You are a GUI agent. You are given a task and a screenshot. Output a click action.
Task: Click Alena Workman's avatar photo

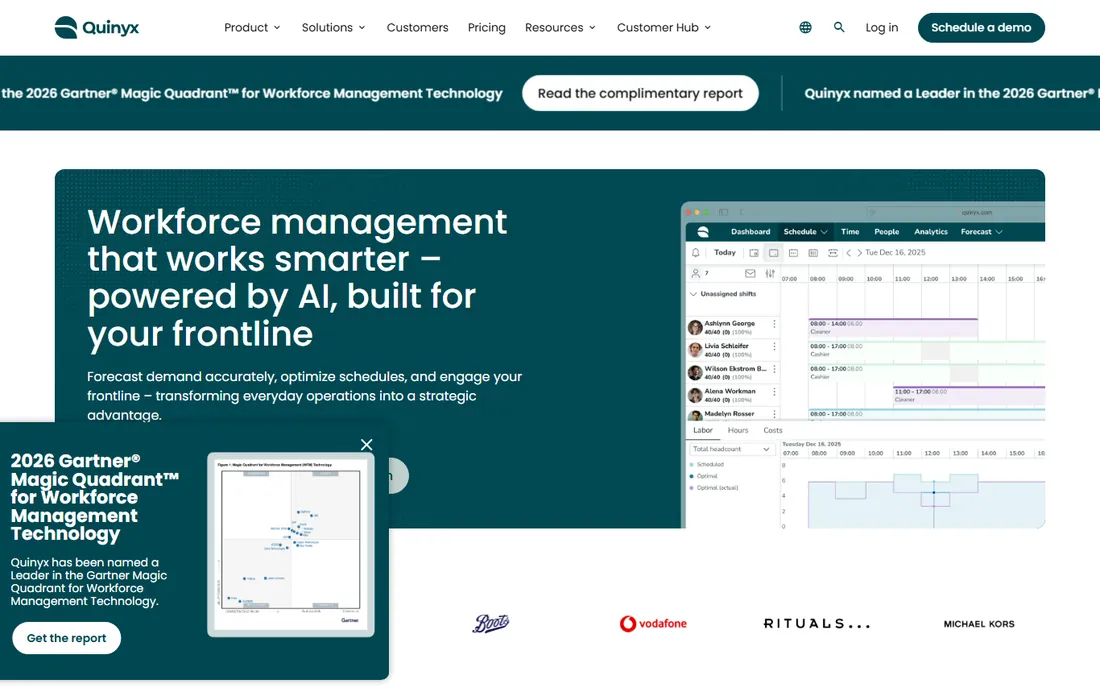point(695,395)
